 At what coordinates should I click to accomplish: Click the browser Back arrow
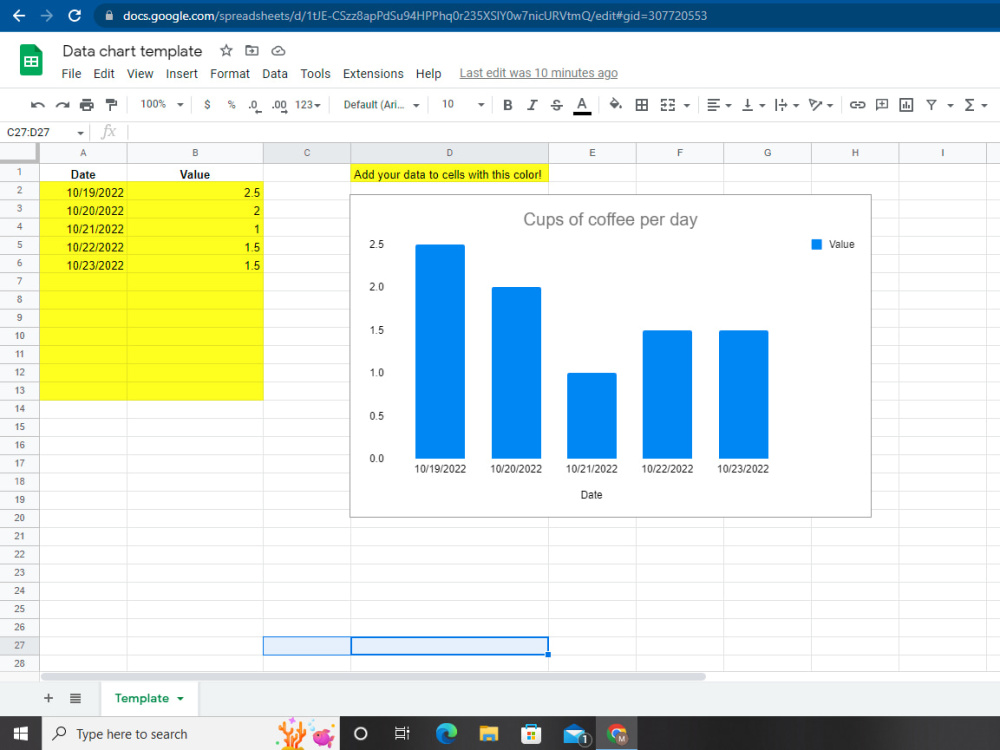pyautogui.click(x=19, y=16)
